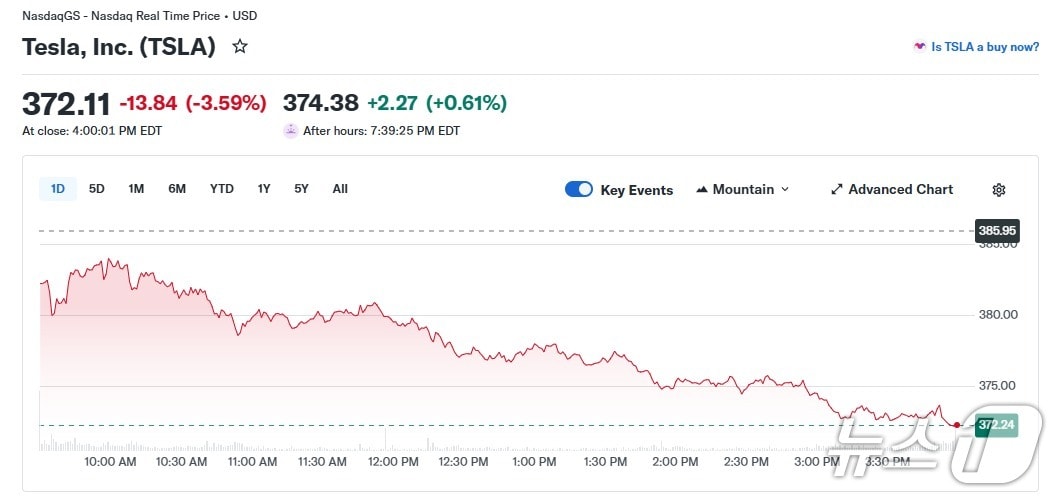Star Tesla to add to watchlist
This screenshot has height=500, width=1059.
240,46
